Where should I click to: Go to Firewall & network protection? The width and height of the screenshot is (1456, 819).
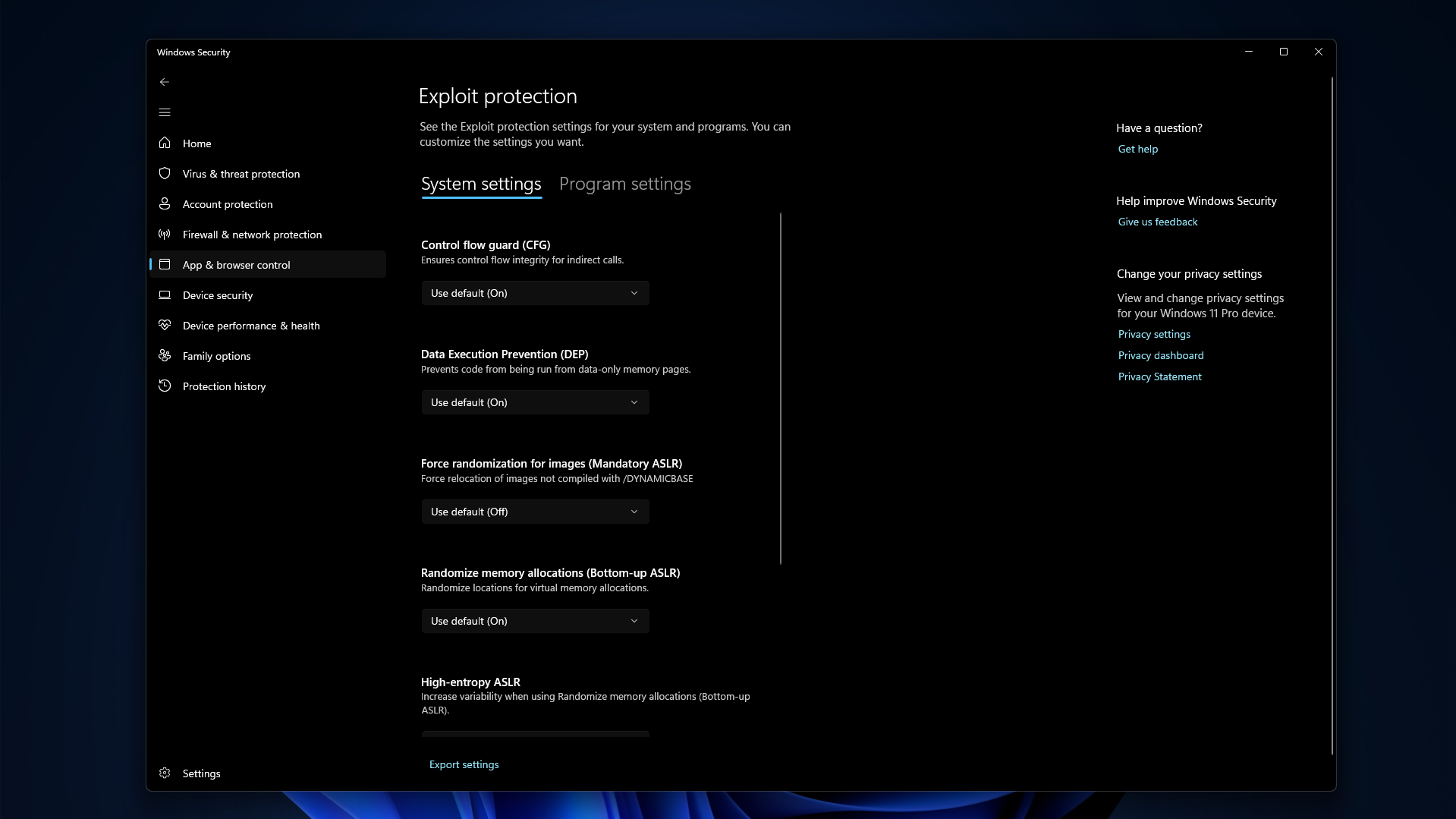[x=268, y=235]
